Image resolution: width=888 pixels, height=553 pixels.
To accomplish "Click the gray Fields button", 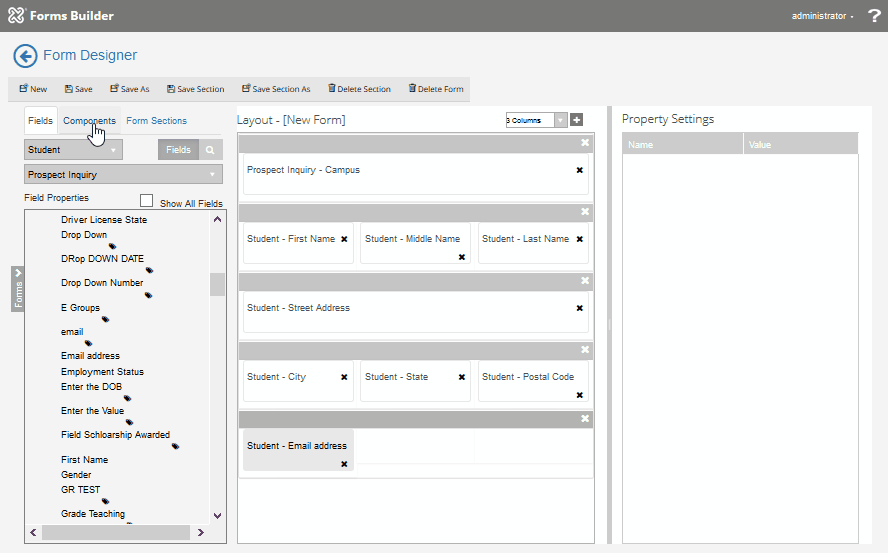I will coord(178,150).
